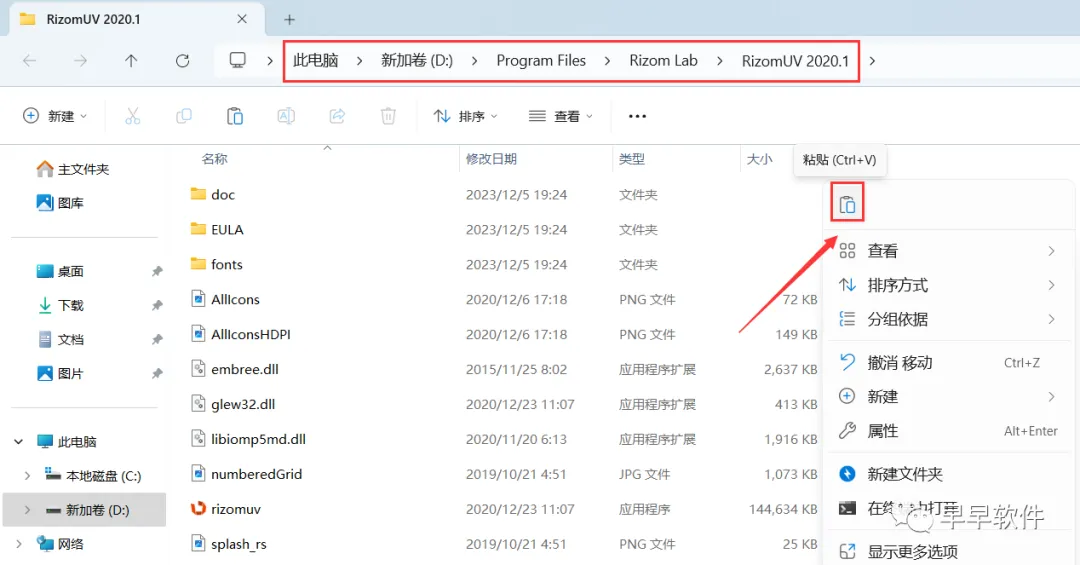Click the Rename icon in toolbar

[x=286, y=116]
